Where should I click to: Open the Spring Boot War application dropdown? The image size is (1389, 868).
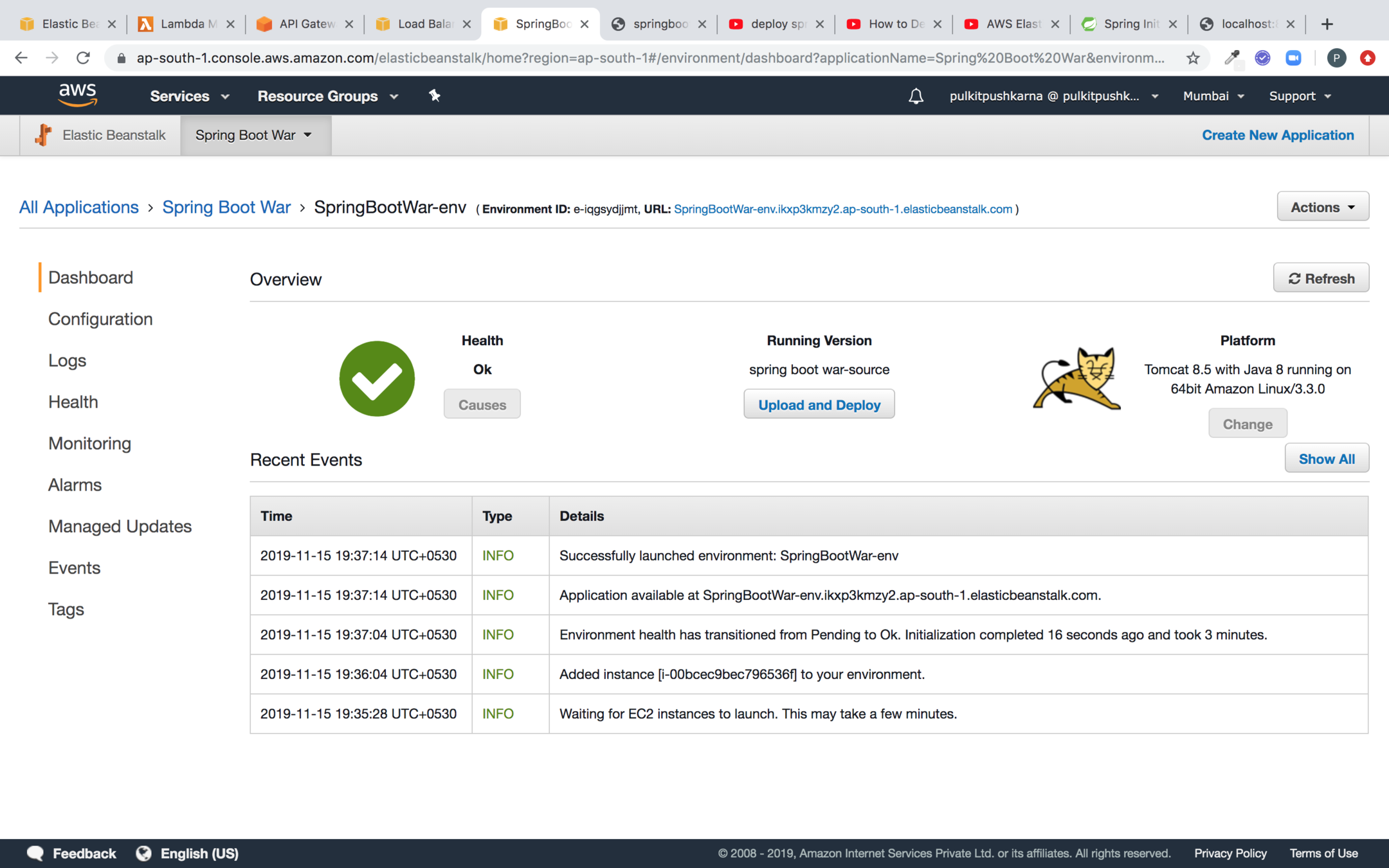point(255,135)
